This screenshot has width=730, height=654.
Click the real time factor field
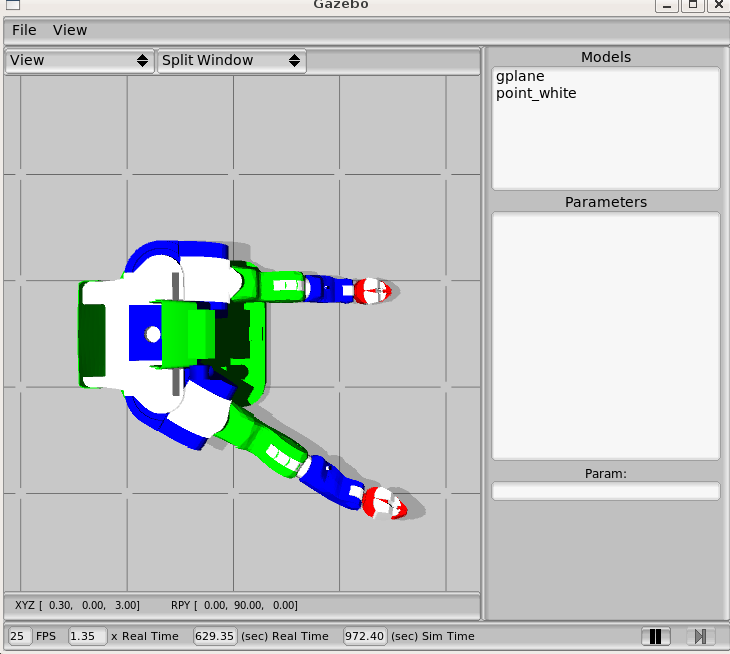click(x=87, y=636)
